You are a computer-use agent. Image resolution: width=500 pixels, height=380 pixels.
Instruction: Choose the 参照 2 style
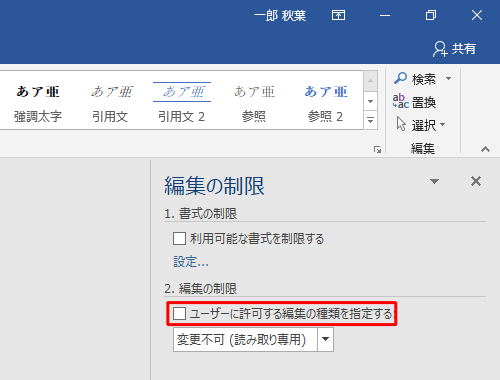(x=326, y=103)
